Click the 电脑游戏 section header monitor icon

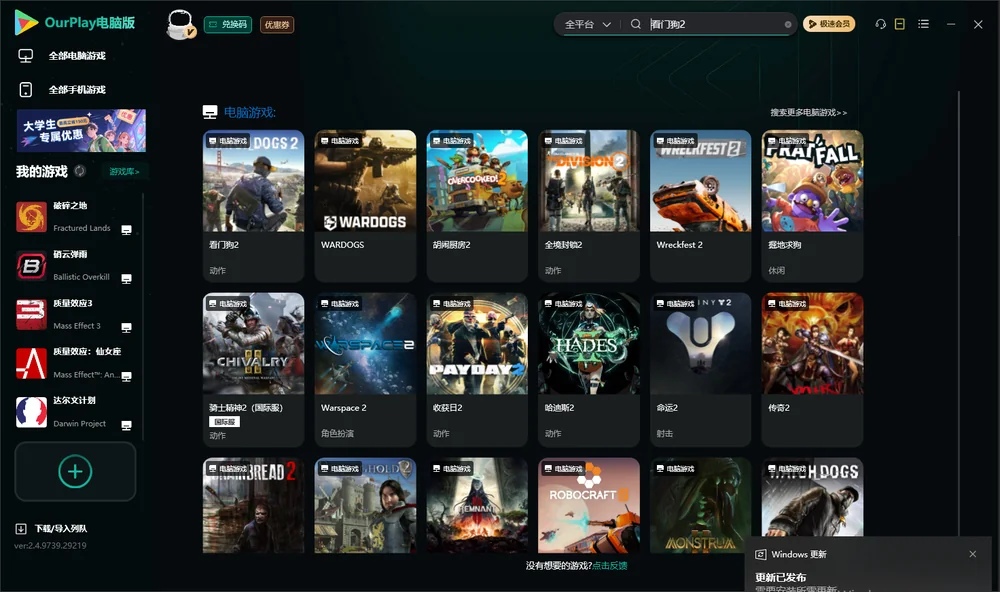tap(210, 112)
